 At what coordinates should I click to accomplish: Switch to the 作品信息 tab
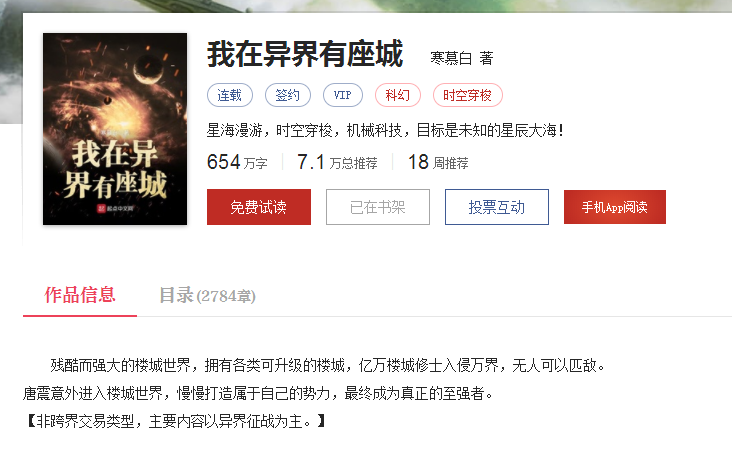pyautogui.click(x=80, y=296)
